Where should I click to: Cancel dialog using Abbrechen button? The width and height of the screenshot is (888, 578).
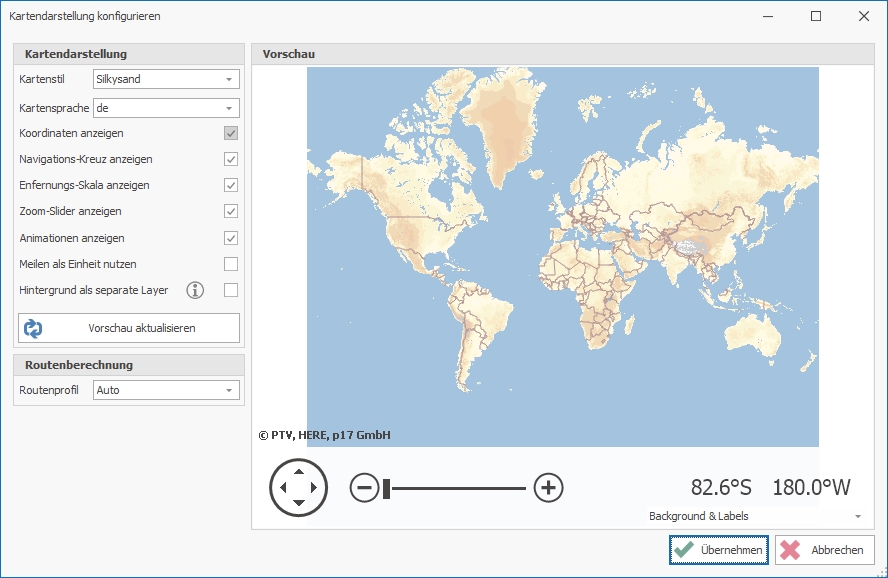pyautogui.click(x=825, y=550)
